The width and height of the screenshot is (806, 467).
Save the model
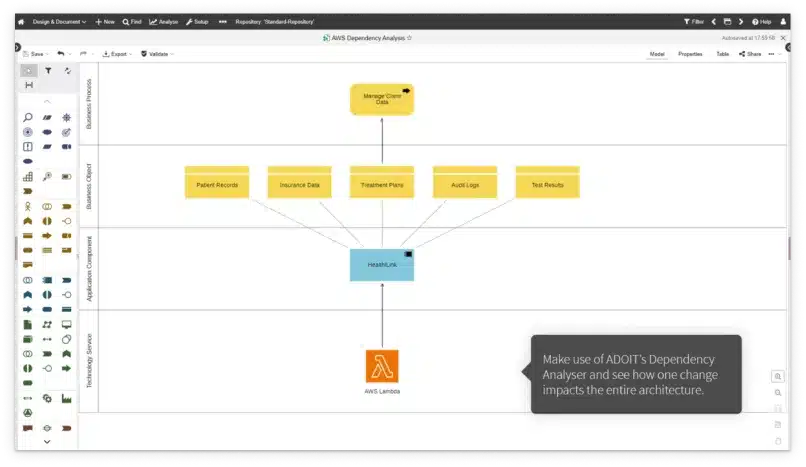coord(33,54)
